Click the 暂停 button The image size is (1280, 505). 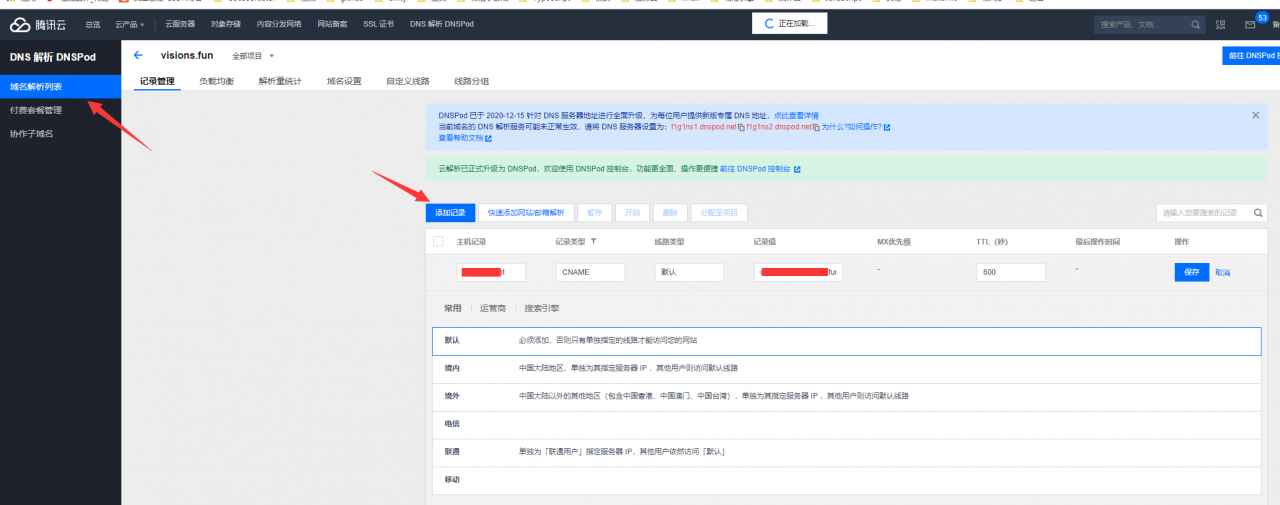tap(595, 212)
